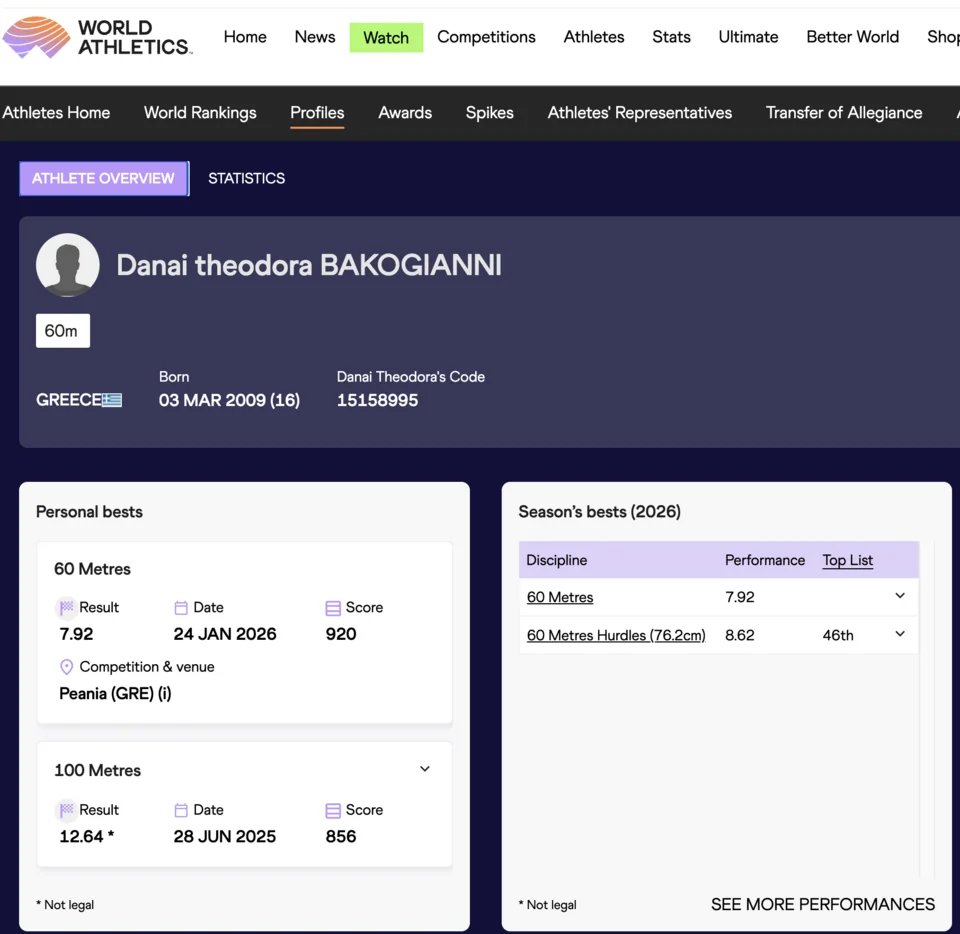
Task: Click the competition venue location pin icon
Action: click(67, 667)
